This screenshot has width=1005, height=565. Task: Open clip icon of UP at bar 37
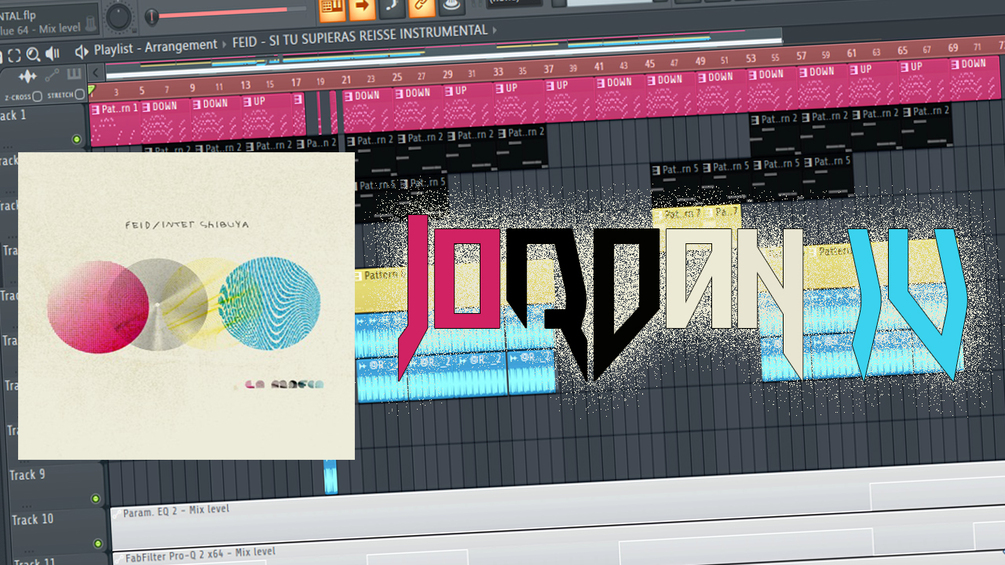[550, 86]
